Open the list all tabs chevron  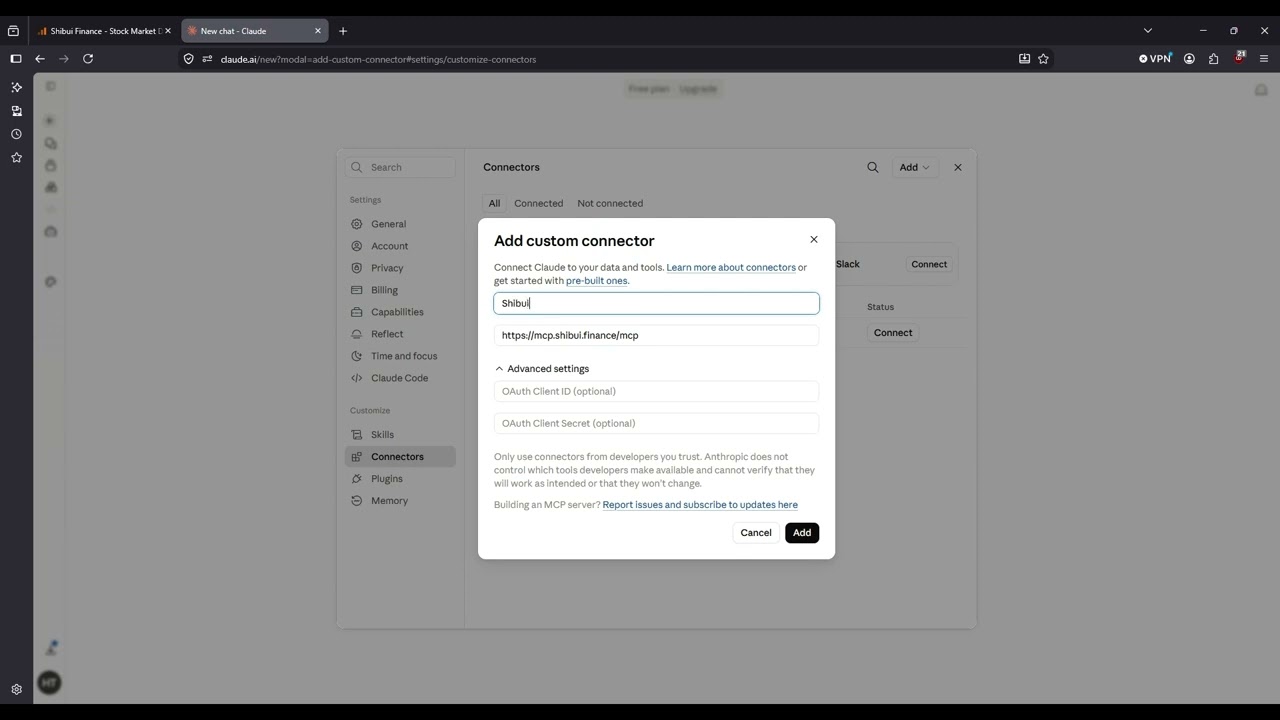(x=1148, y=31)
